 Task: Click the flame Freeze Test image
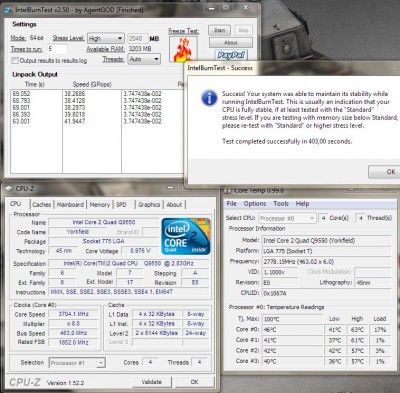[x=183, y=50]
